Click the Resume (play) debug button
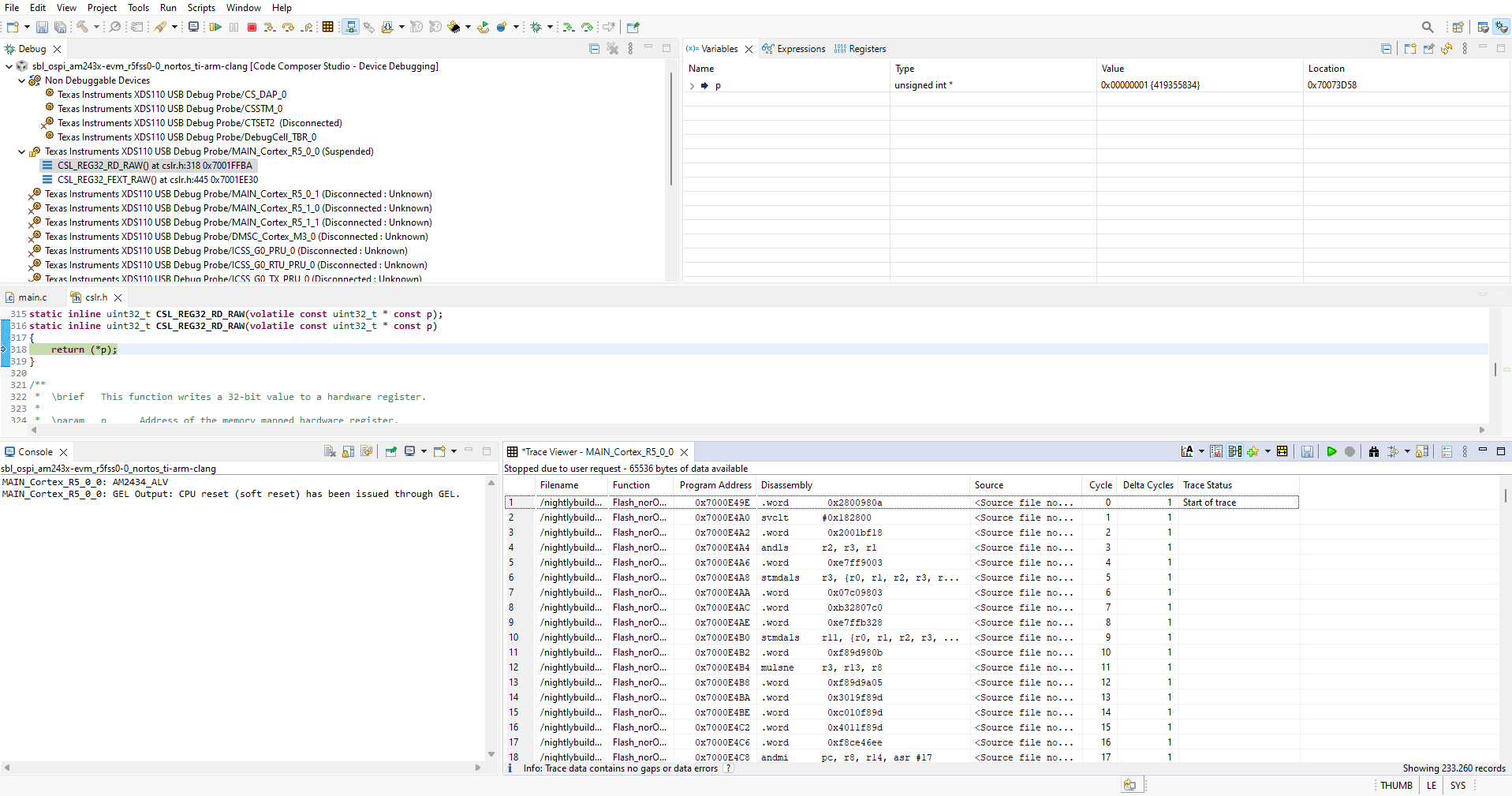This screenshot has height=796, width=1512. (215, 27)
